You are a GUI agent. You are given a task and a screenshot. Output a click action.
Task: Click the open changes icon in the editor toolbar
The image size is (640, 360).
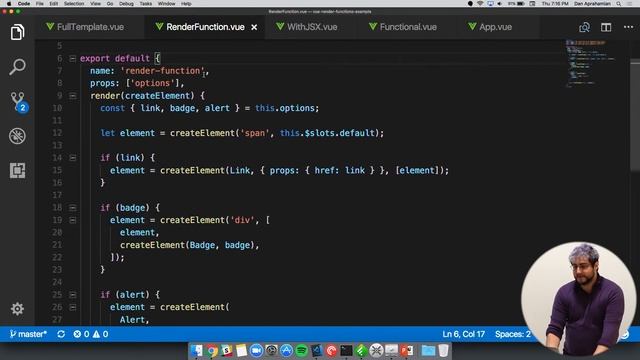click(x=584, y=27)
